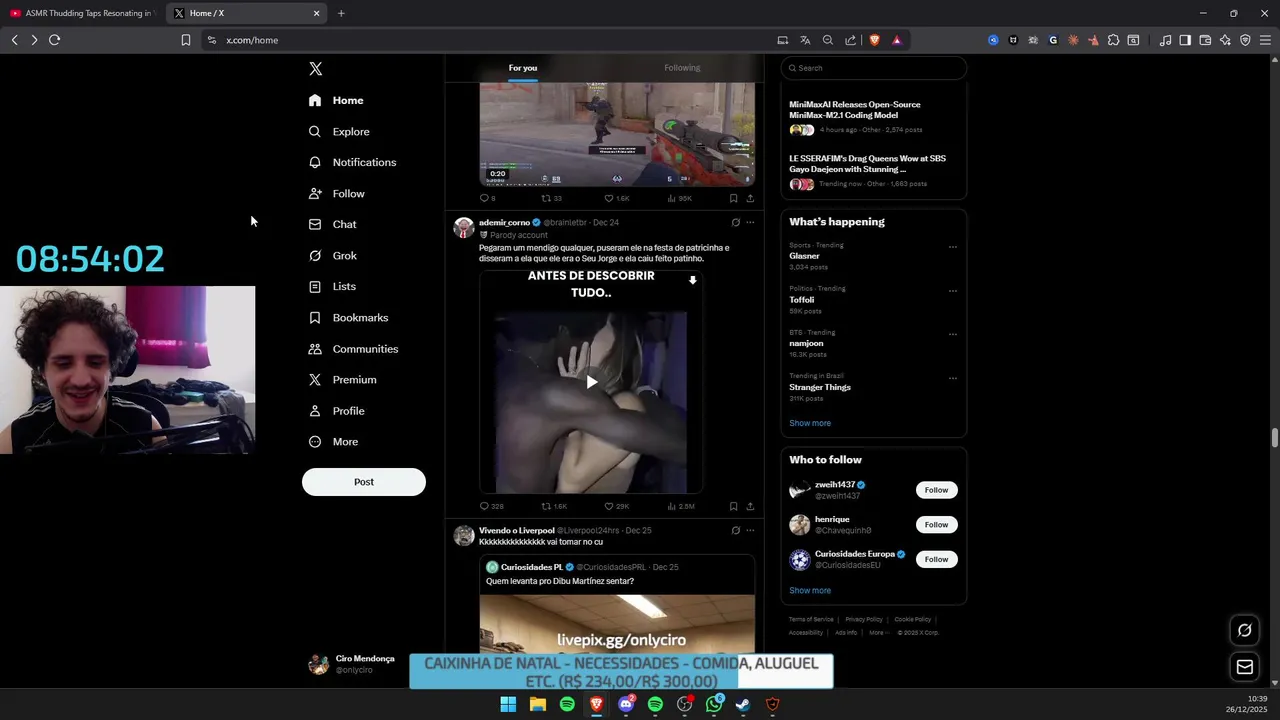Follow Curiosidades Europa
This screenshot has width=1280, height=720.
click(936, 559)
